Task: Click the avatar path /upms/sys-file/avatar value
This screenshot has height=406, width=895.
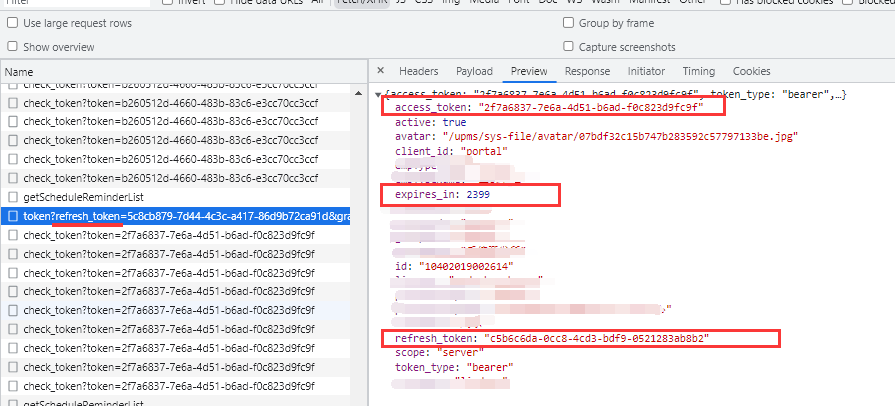Action: (x=620, y=136)
